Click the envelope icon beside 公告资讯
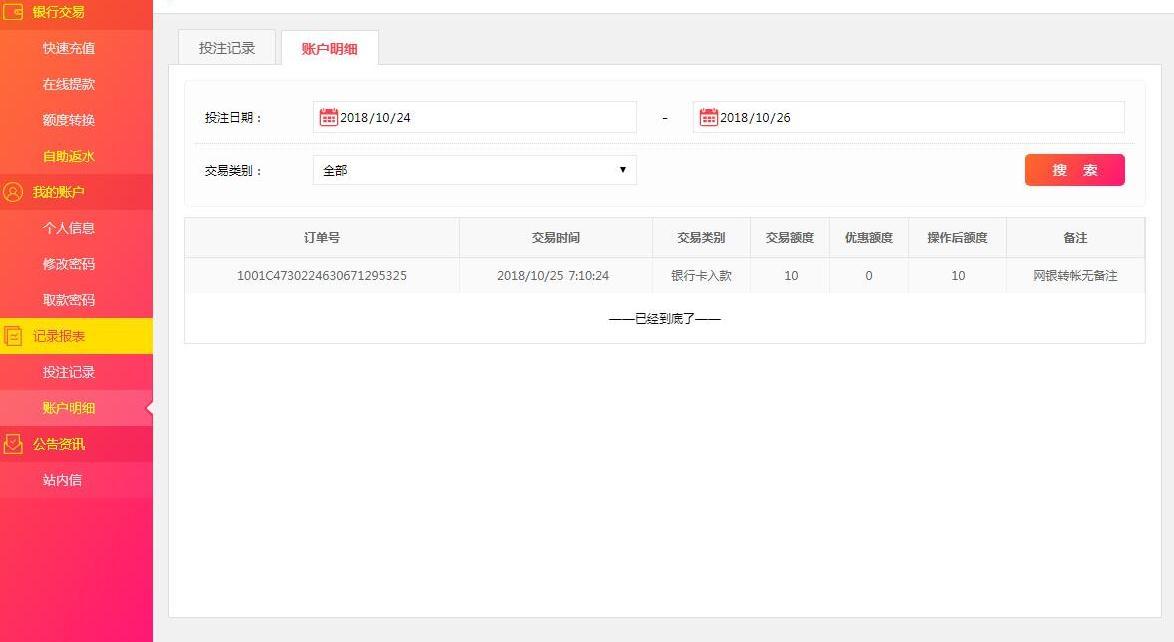Viewport: 1174px width, 642px height. [13, 444]
